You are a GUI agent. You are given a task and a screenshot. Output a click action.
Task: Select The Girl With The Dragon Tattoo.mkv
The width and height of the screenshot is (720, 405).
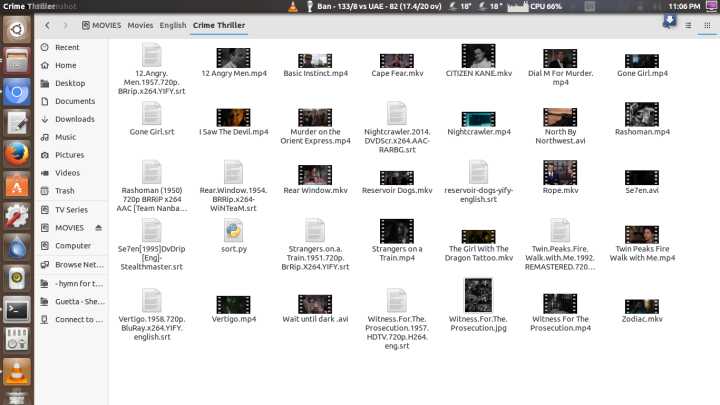(478, 246)
